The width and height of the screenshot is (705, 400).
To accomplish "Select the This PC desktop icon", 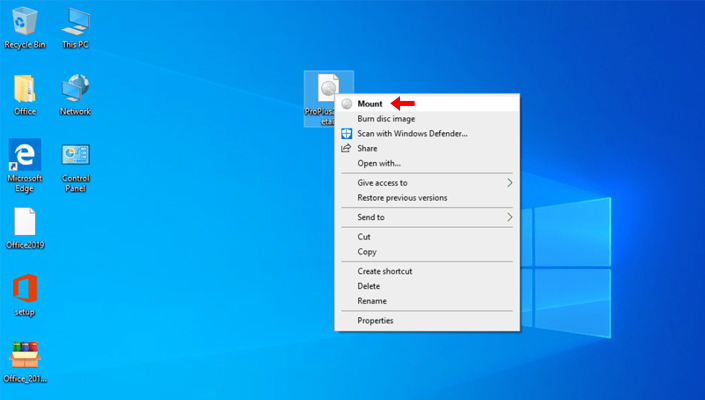I will point(76,22).
